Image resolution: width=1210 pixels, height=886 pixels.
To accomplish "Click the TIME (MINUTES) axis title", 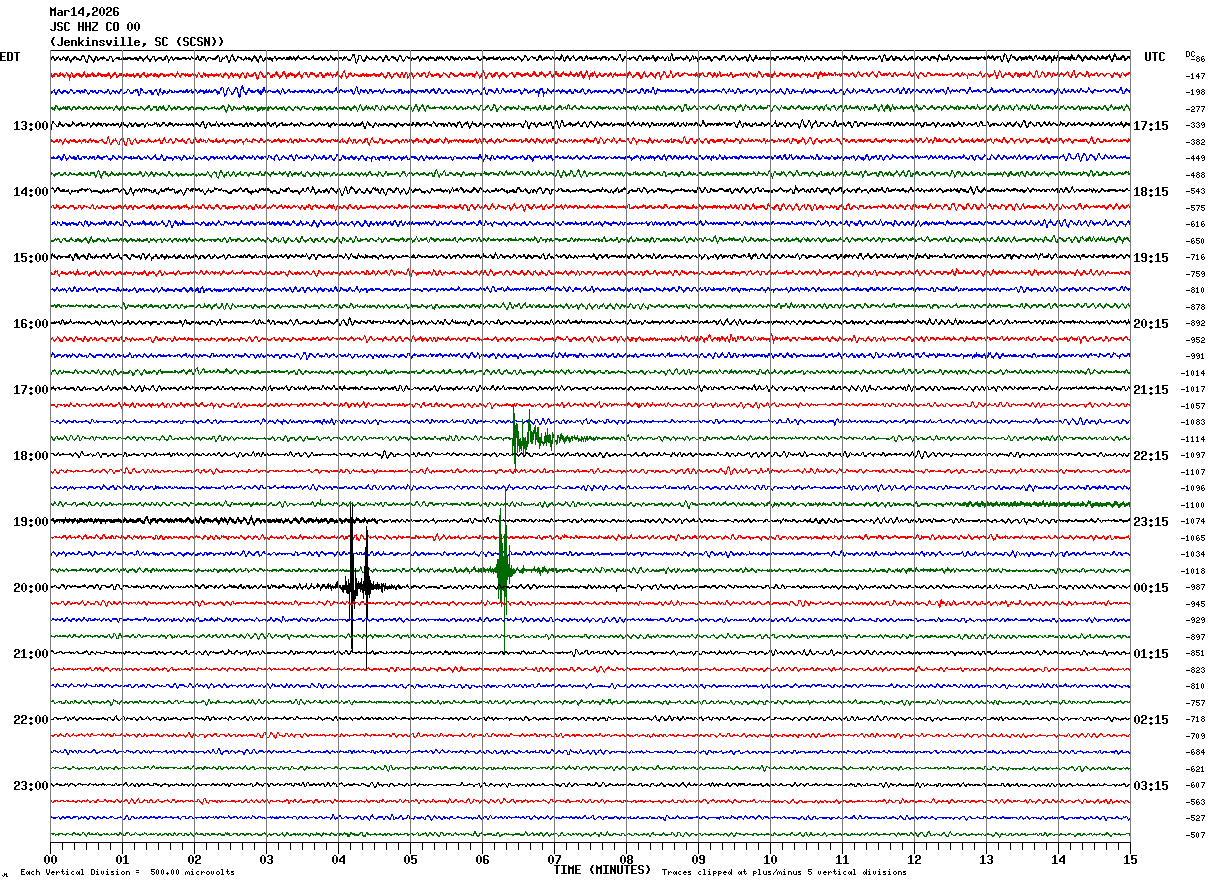I will 602,870.
